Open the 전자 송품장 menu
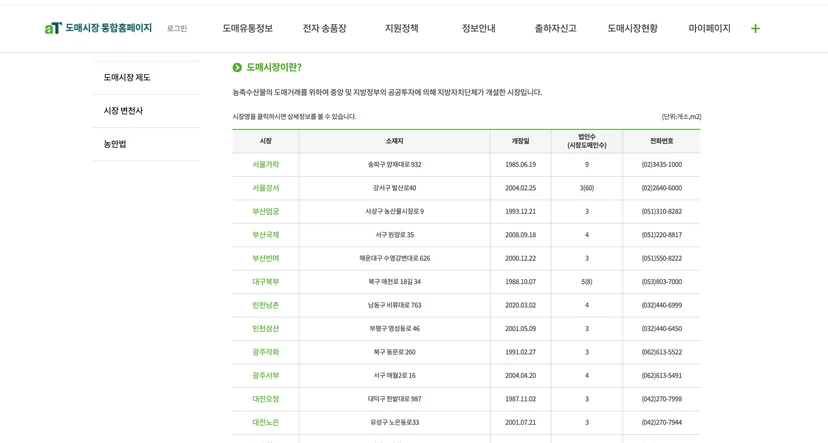Image resolution: width=828 pixels, height=443 pixels. click(x=325, y=29)
